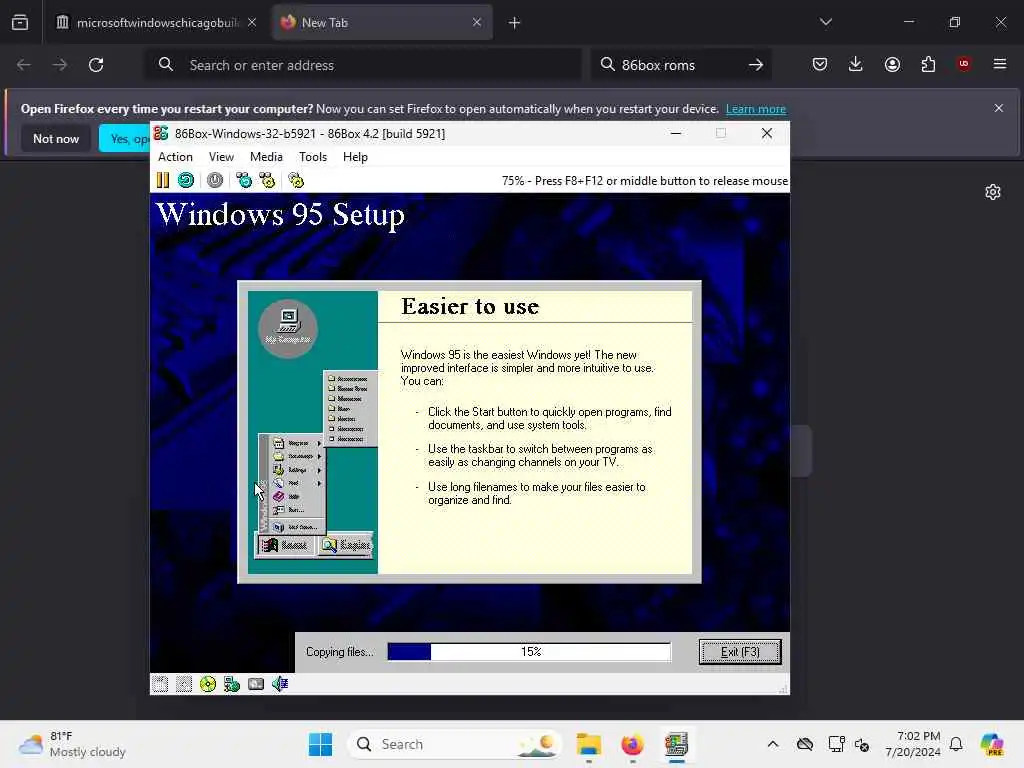Open the Firefox View icon
Screen dimensions: 1024x768
[20, 23]
